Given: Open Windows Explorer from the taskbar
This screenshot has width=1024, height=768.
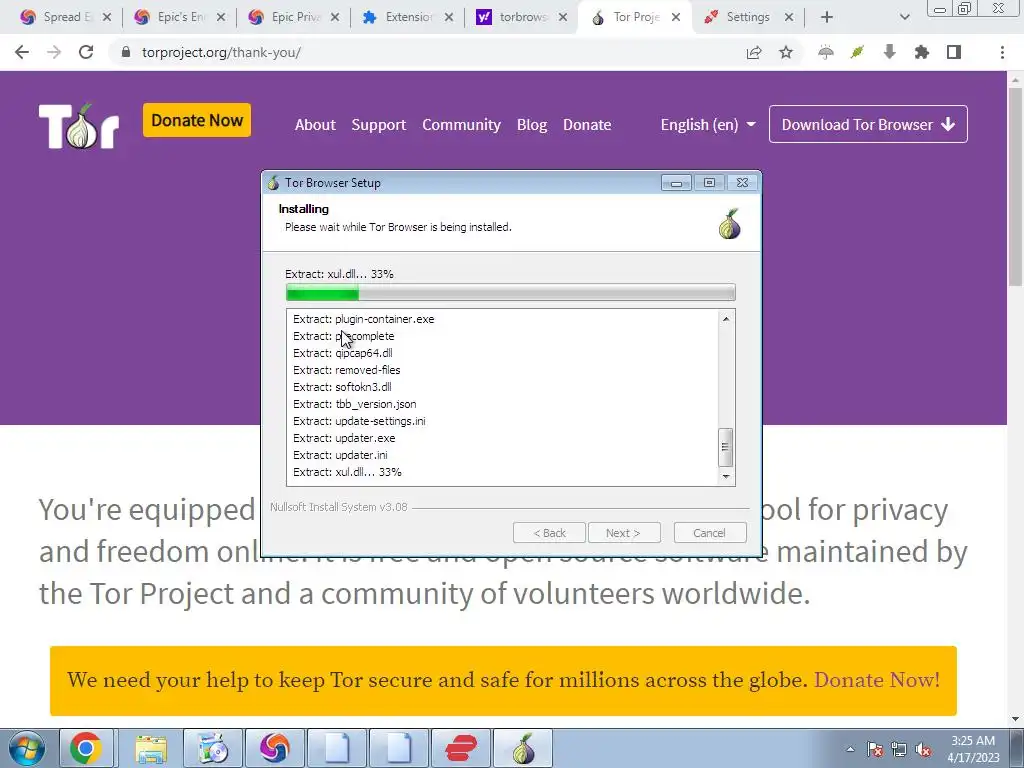Looking at the screenshot, I should click(x=151, y=748).
